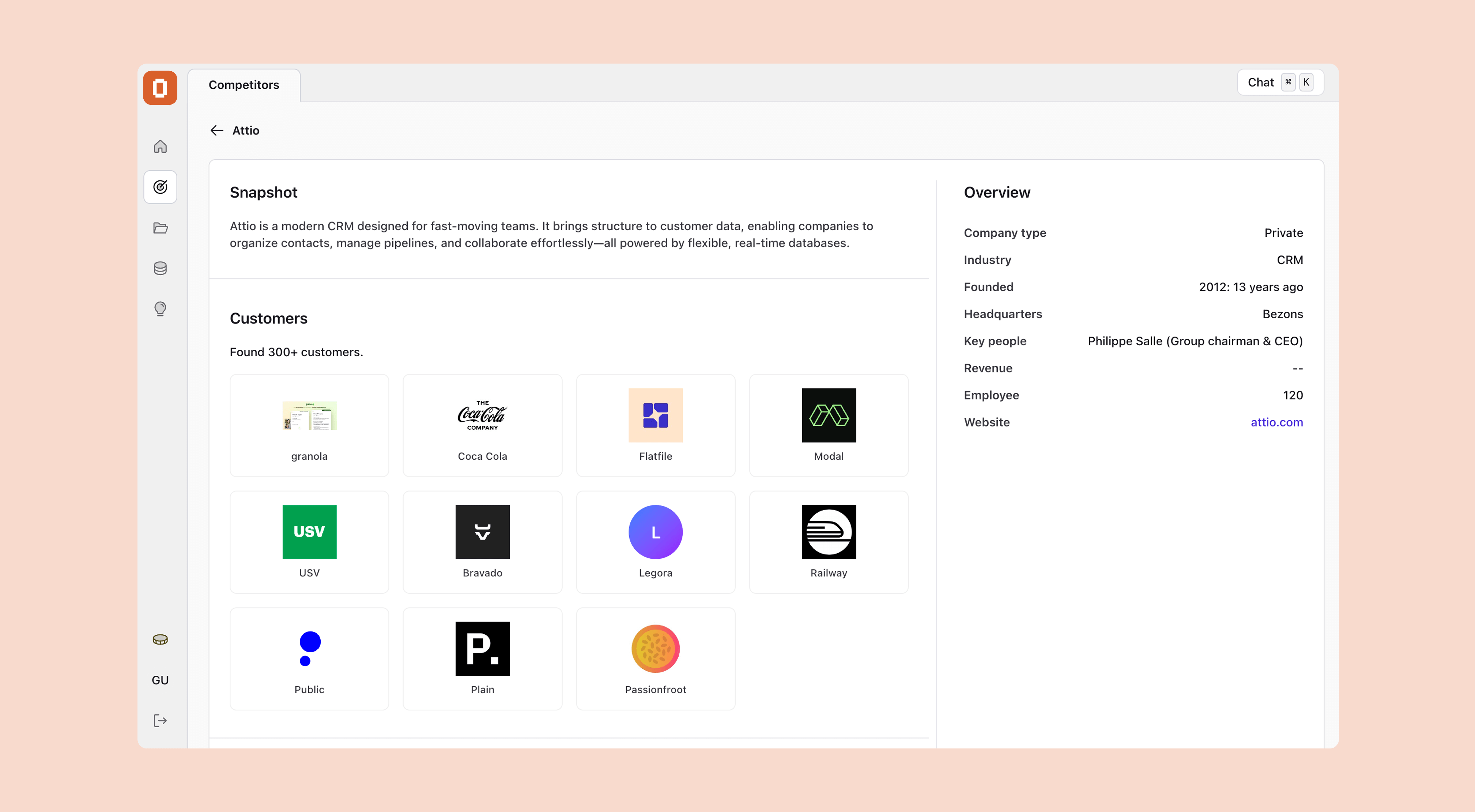The width and height of the screenshot is (1475, 812).
Task: Open the Coca Cola customer card
Action: 482,425
